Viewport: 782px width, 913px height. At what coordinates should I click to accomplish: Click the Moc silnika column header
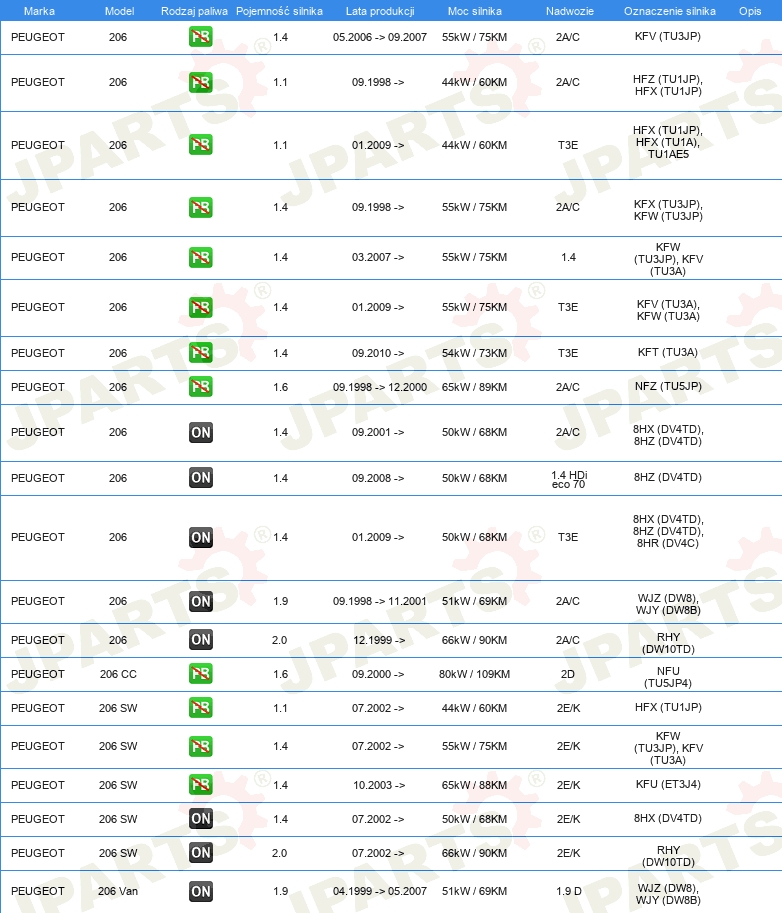(475, 11)
